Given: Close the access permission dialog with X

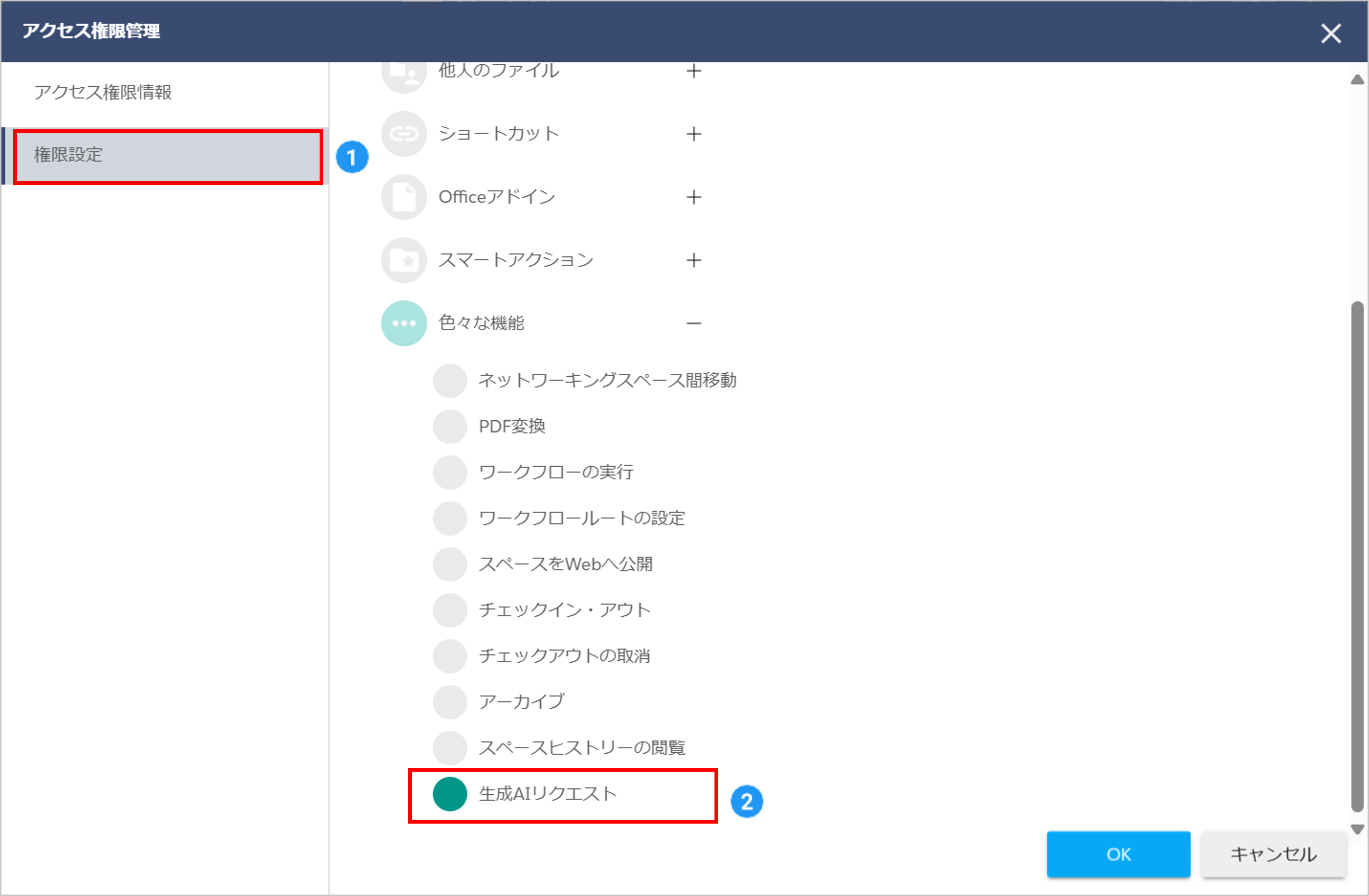Looking at the screenshot, I should 1331,33.
